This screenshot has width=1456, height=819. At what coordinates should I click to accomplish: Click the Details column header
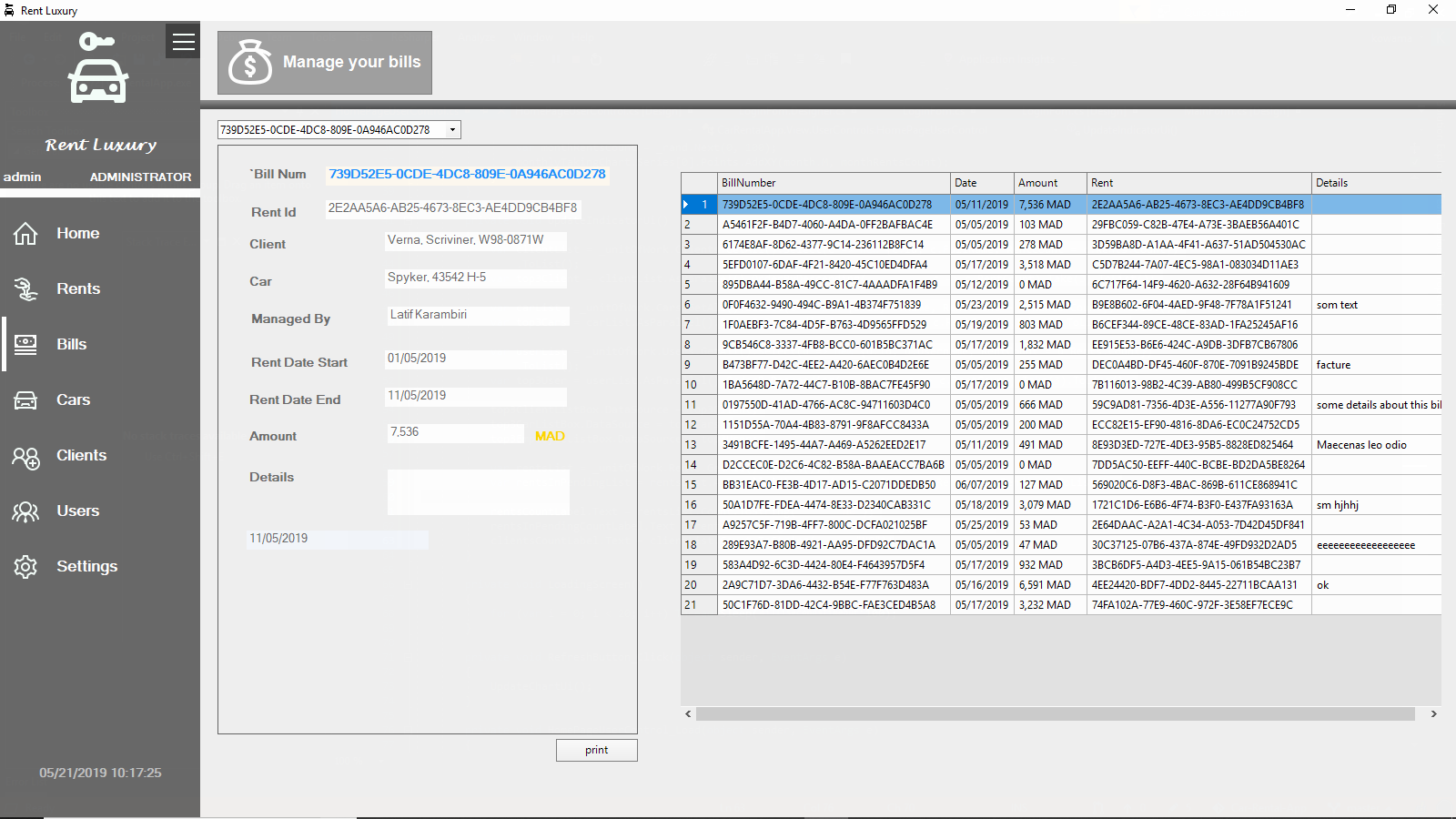pyautogui.click(x=1376, y=183)
